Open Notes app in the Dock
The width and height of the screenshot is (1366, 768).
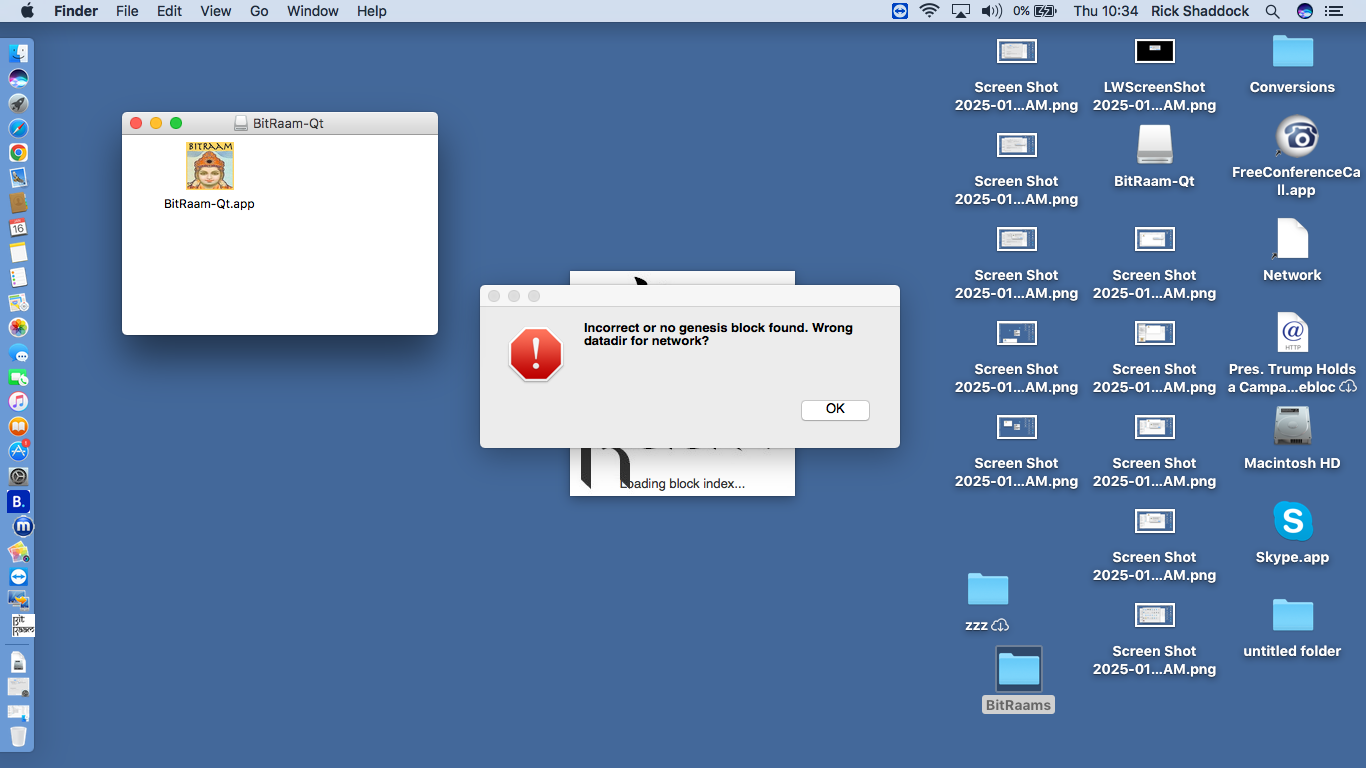click(x=18, y=252)
